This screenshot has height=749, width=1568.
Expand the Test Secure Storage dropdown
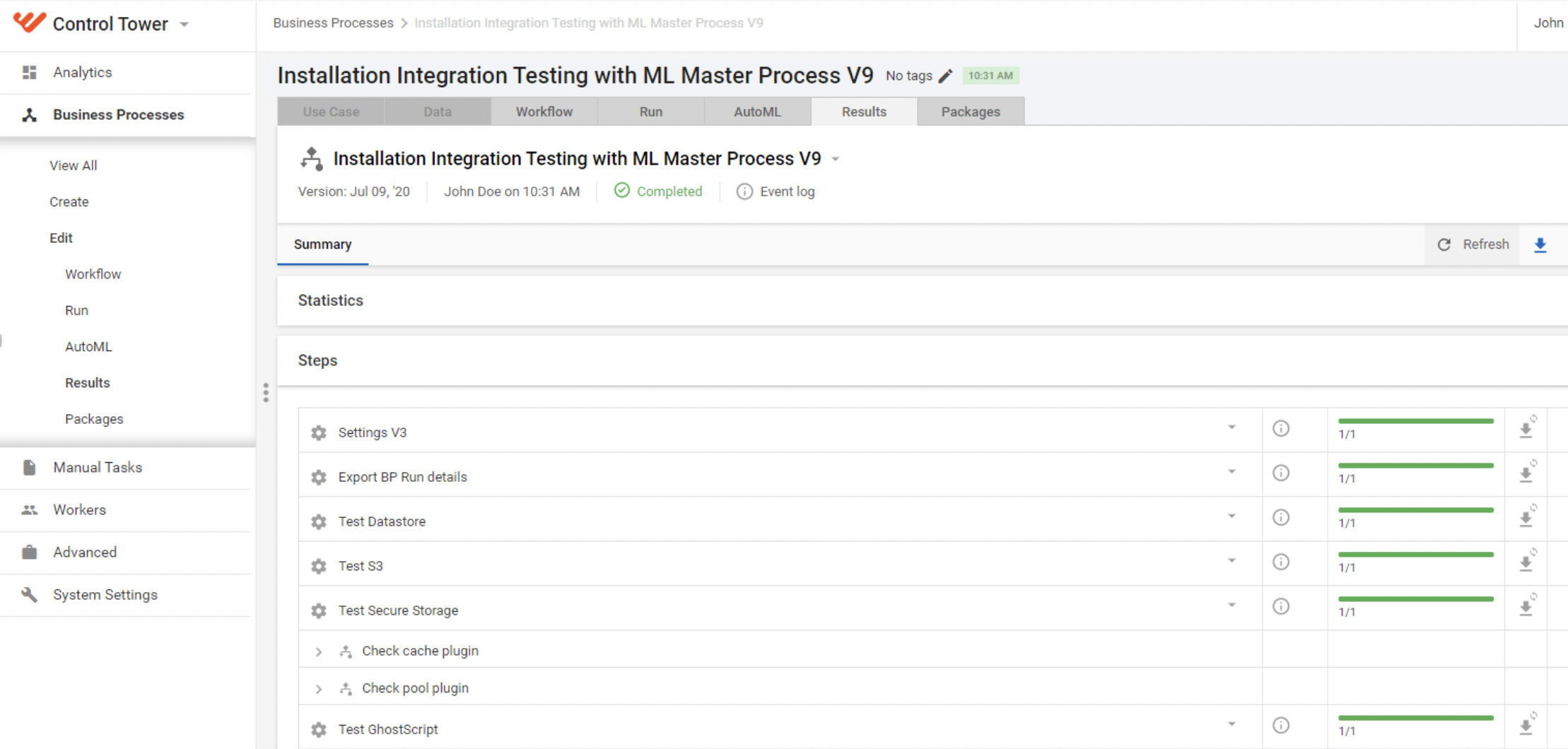(x=1231, y=606)
